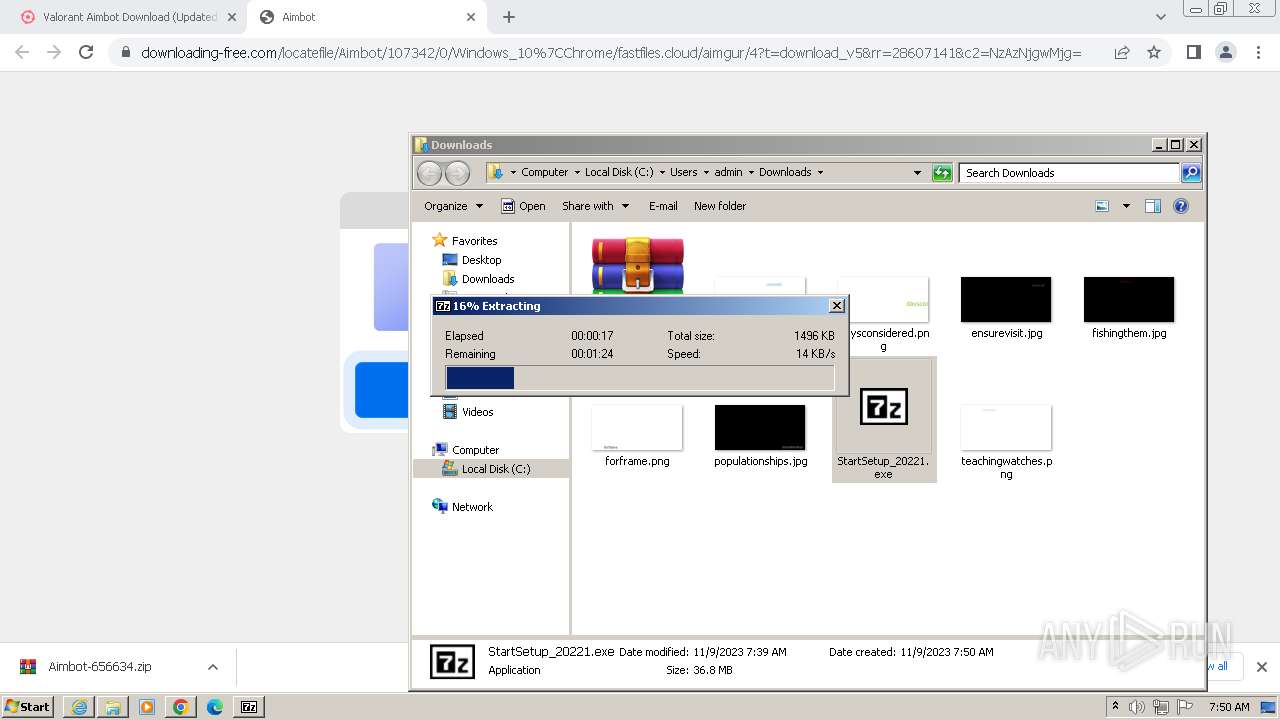Click the Chrome address bar URL
This screenshot has height=720, width=1280.
coord(611,53)
